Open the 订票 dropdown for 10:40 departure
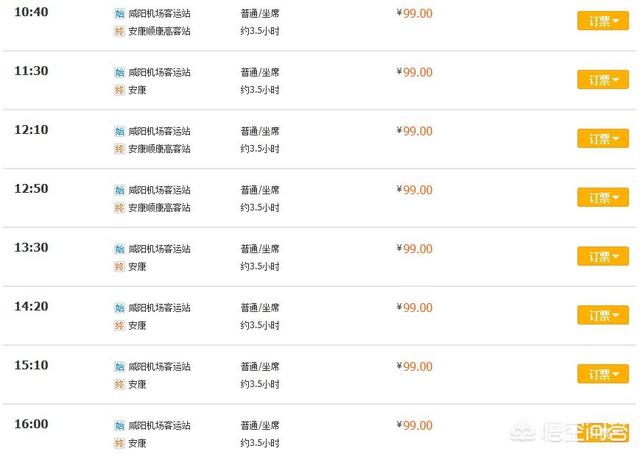 pyautogui.click(x=603, y=21)
